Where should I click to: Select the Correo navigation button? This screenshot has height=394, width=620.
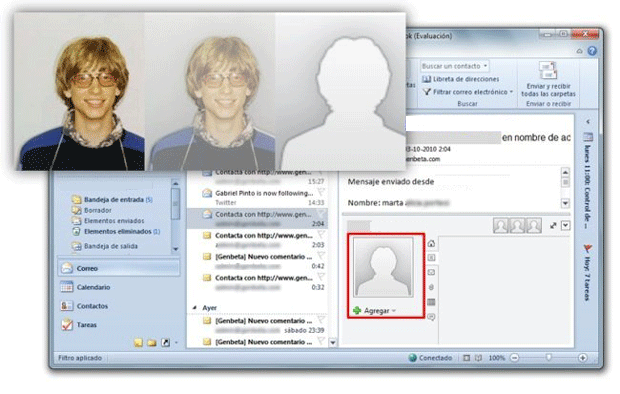(119, 268)
